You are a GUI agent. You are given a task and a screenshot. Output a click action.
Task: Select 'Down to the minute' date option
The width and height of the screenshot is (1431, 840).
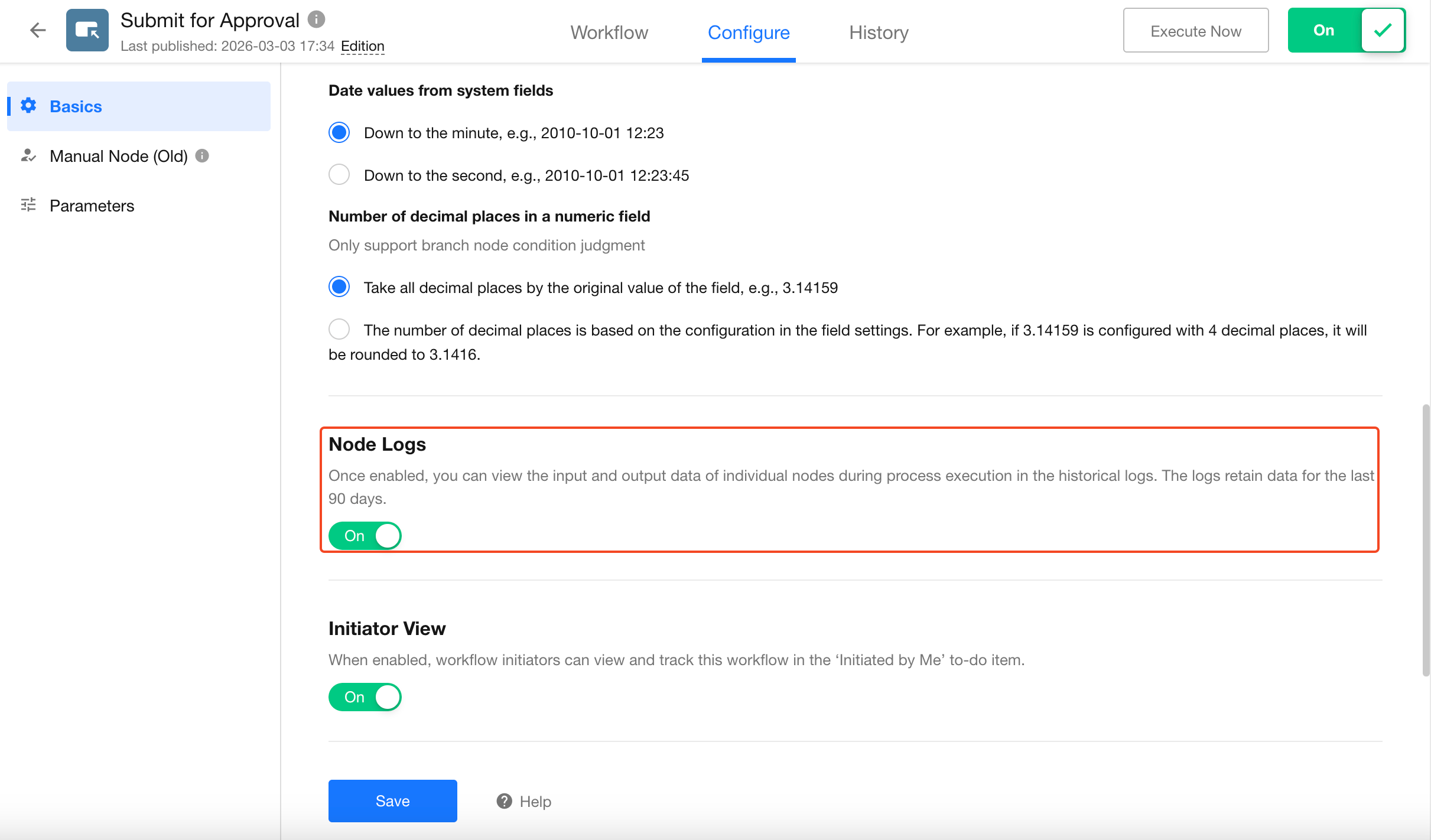339,132
